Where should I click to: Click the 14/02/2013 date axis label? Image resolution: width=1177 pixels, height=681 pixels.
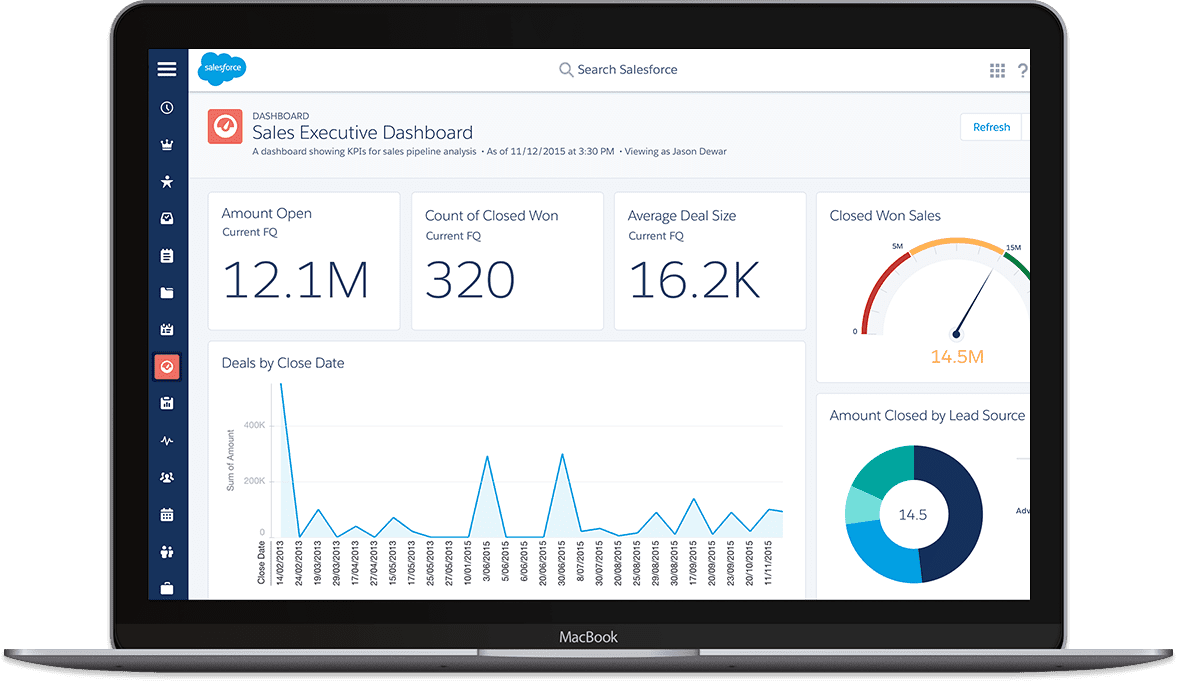click(280, 563)
